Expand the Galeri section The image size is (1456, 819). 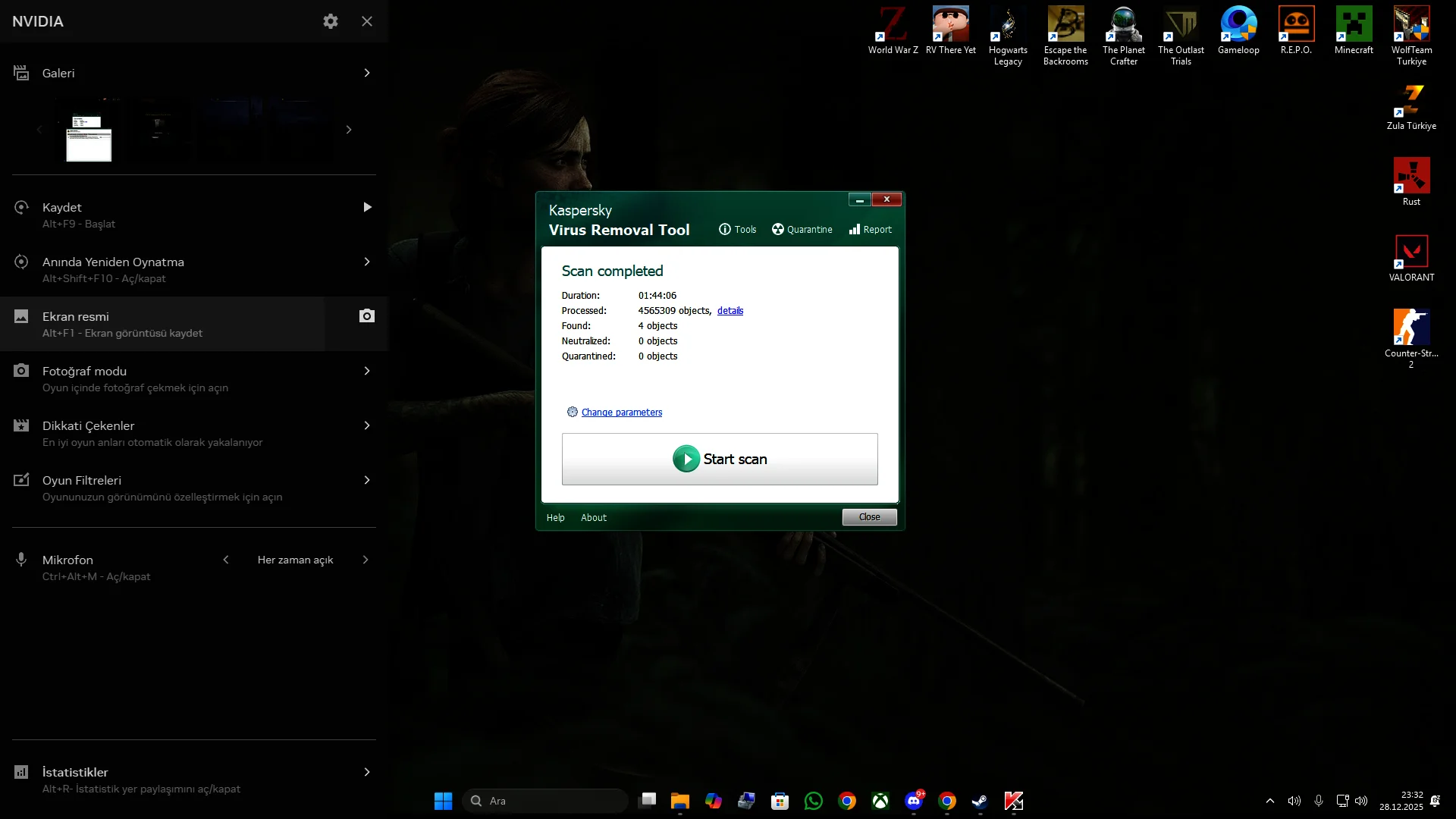pos(367,73)
